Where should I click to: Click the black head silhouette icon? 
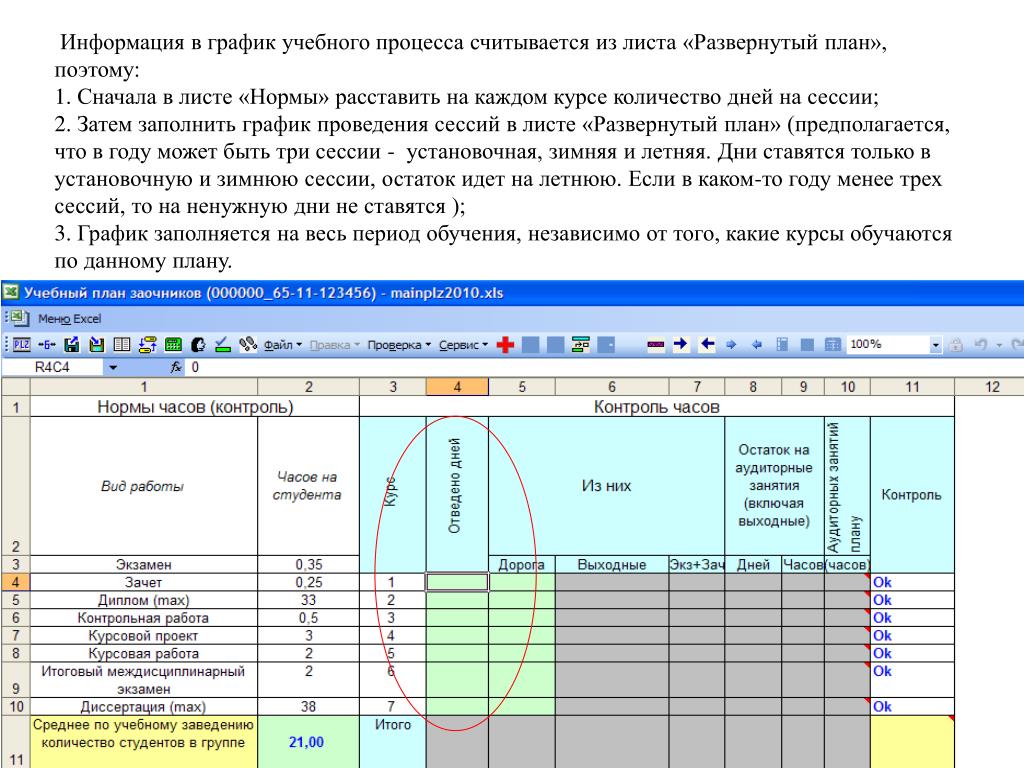[x=199, y=344]
